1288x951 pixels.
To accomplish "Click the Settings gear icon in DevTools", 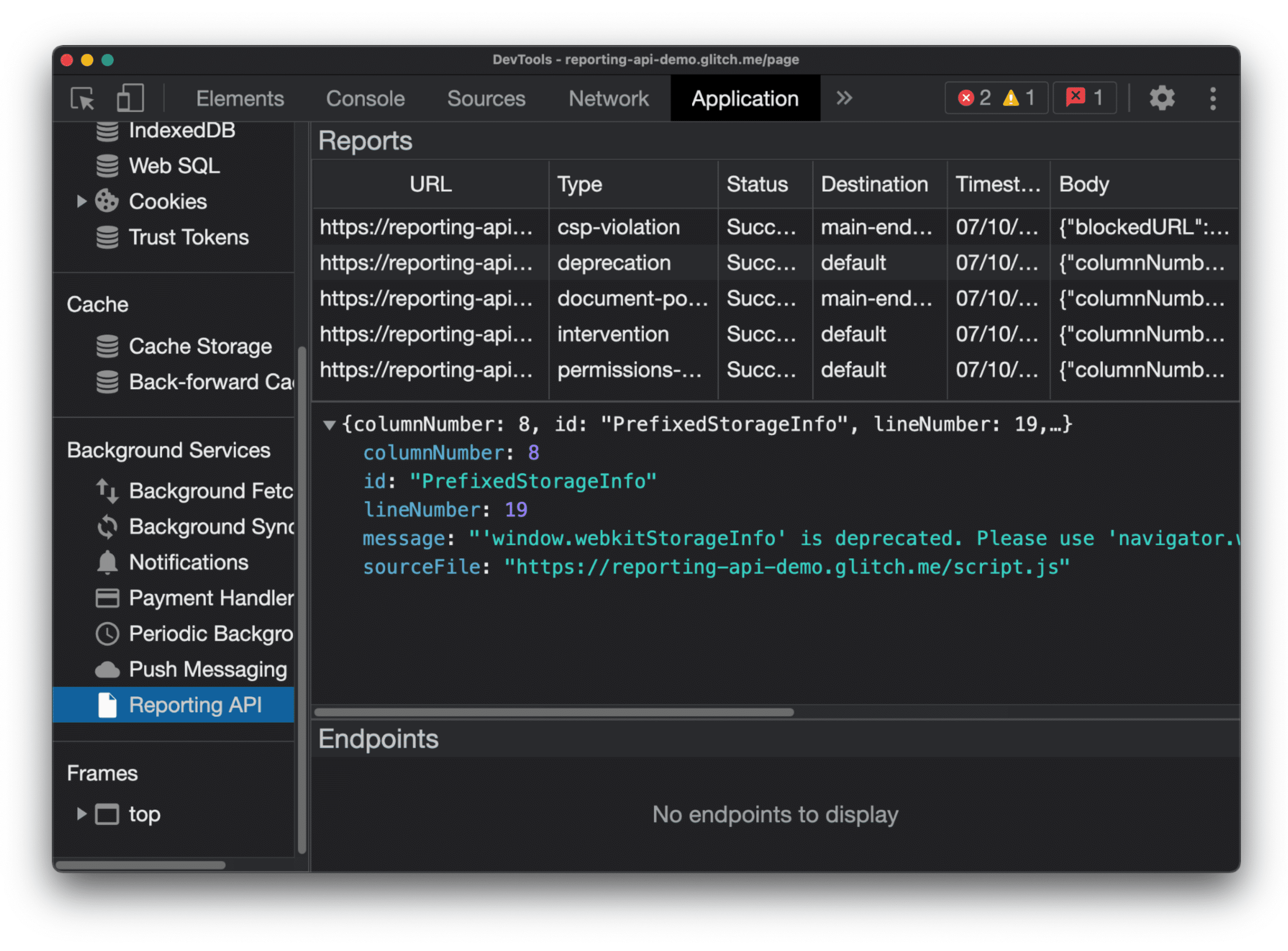I will point(1162,97).
